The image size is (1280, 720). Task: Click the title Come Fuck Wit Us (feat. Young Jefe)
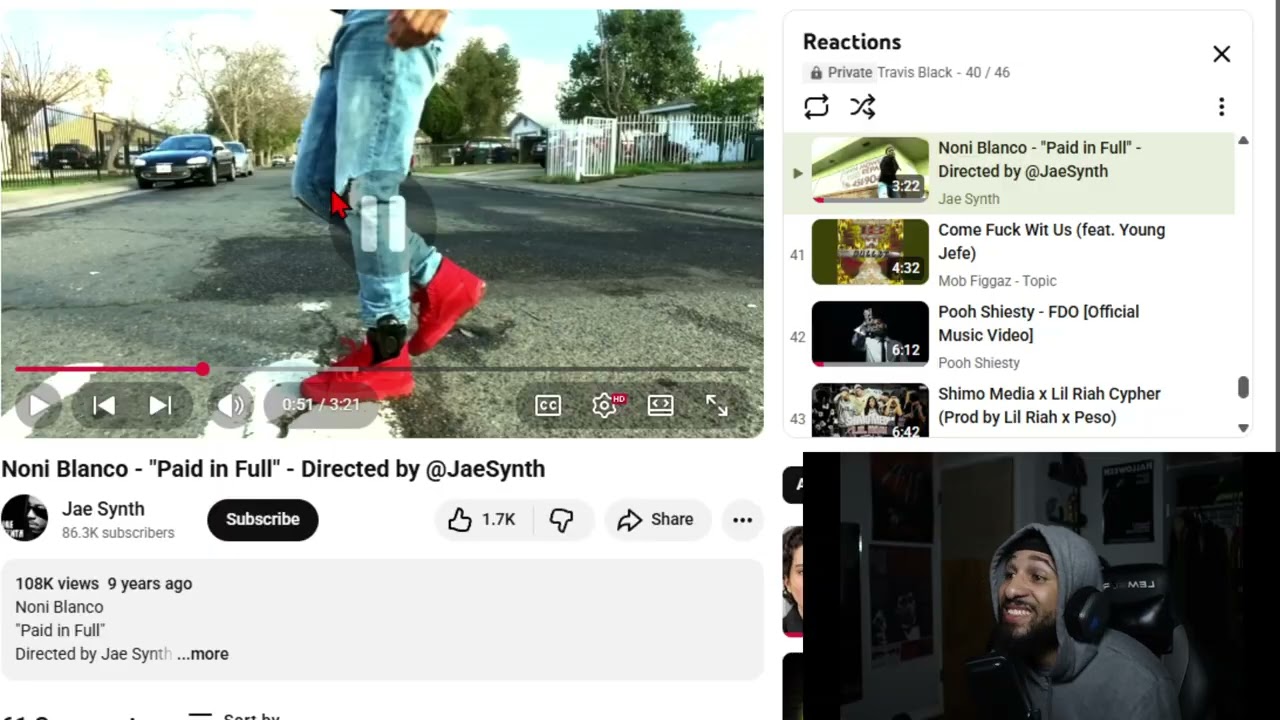point(1051,241)
